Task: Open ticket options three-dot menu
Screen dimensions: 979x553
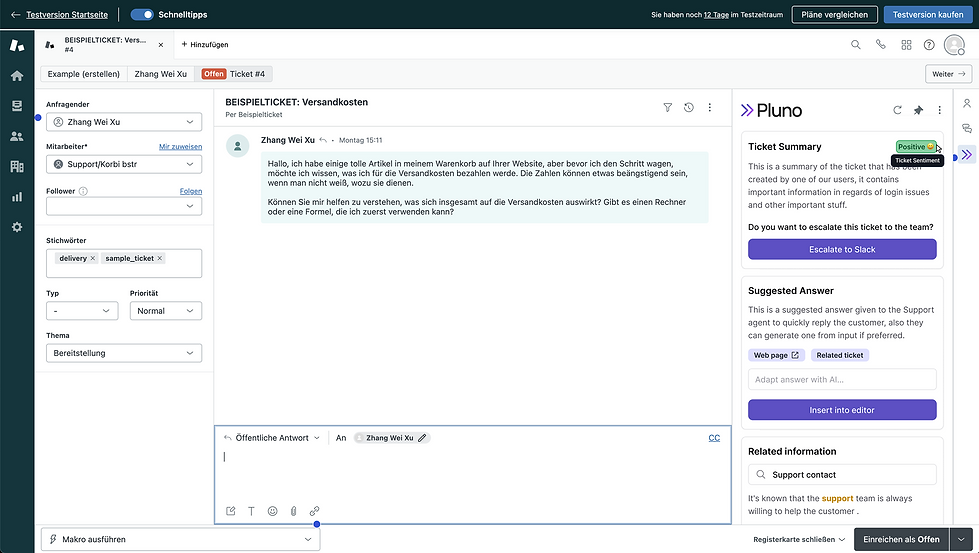Action: [x=709, y=107]
